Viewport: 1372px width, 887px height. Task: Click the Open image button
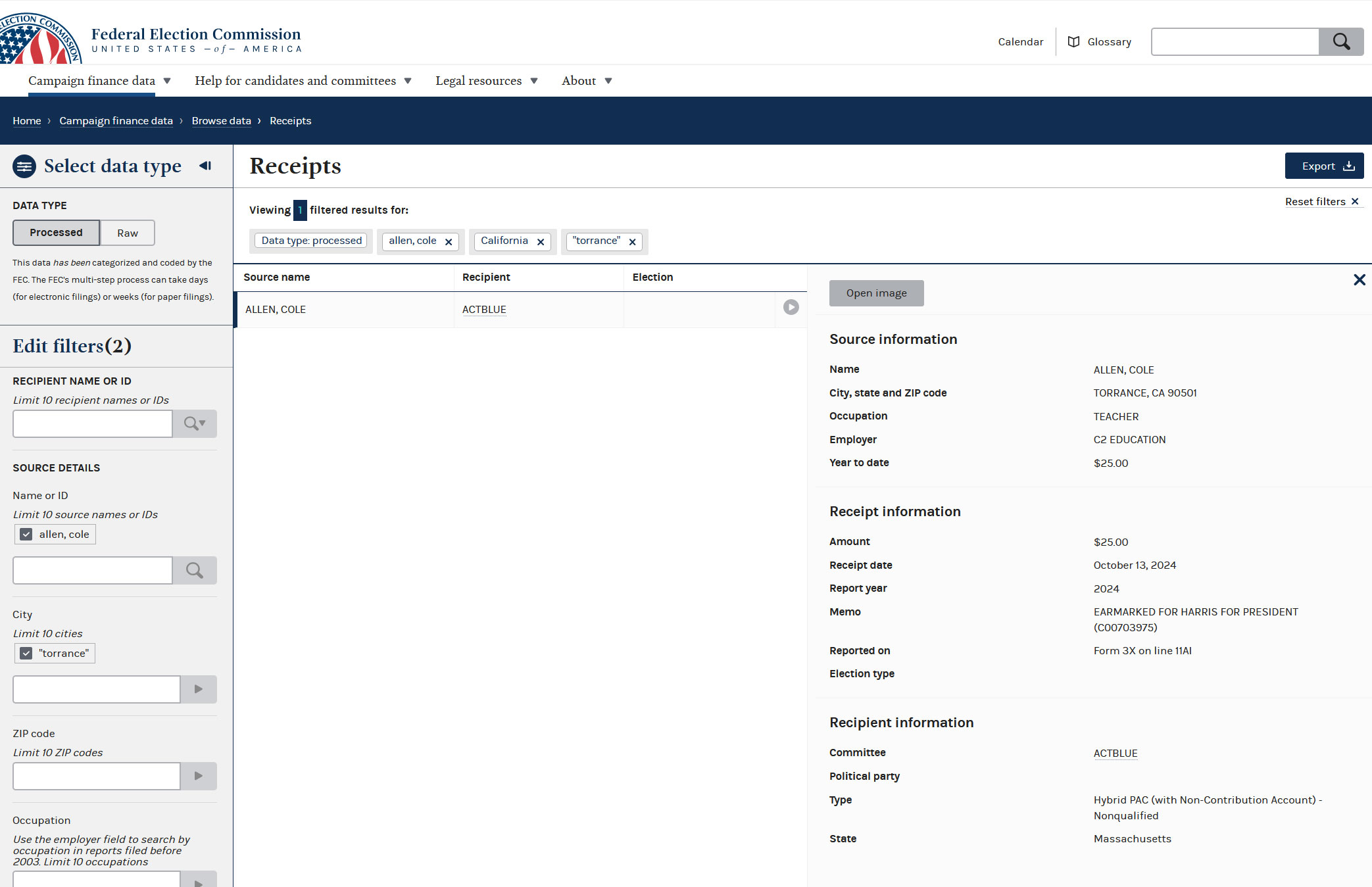[876, 293]
